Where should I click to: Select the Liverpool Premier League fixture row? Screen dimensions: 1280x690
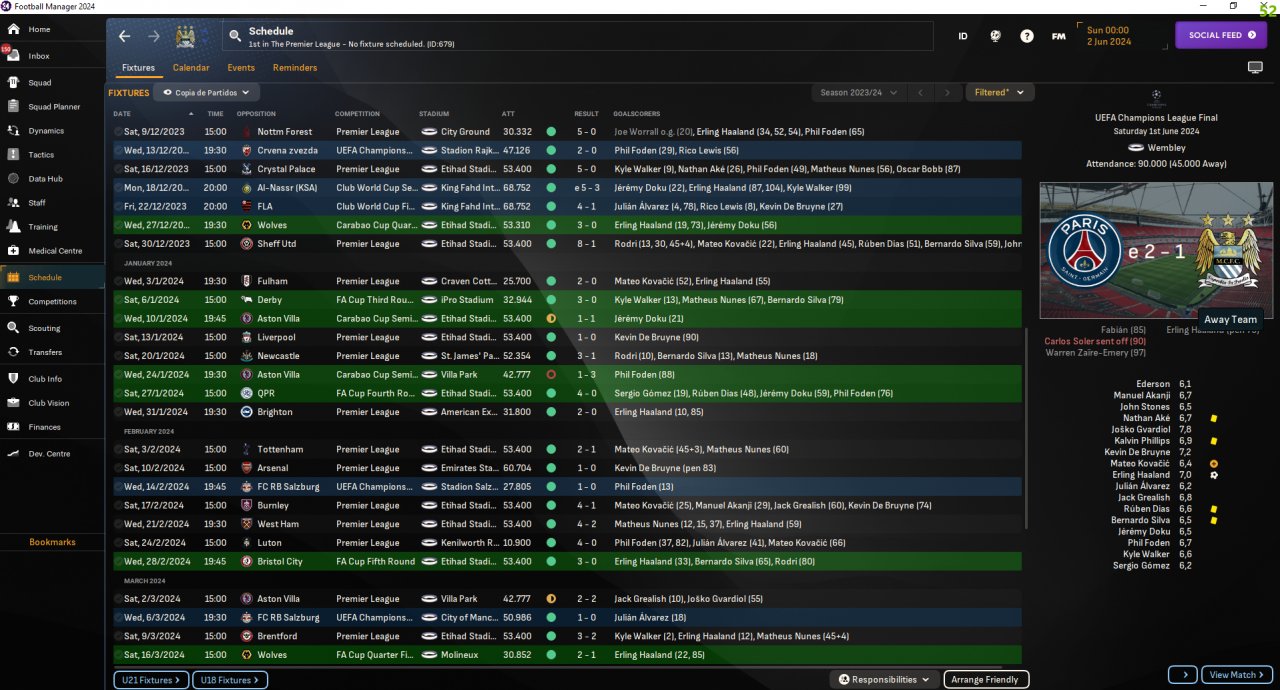point(567,338)
